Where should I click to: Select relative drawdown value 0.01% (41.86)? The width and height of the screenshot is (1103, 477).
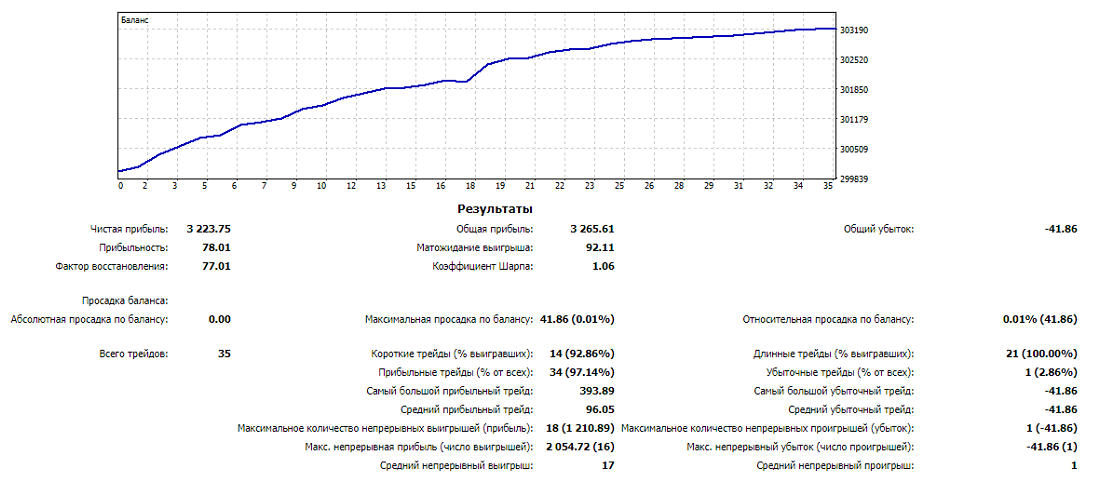click(x=1040, y=319)
